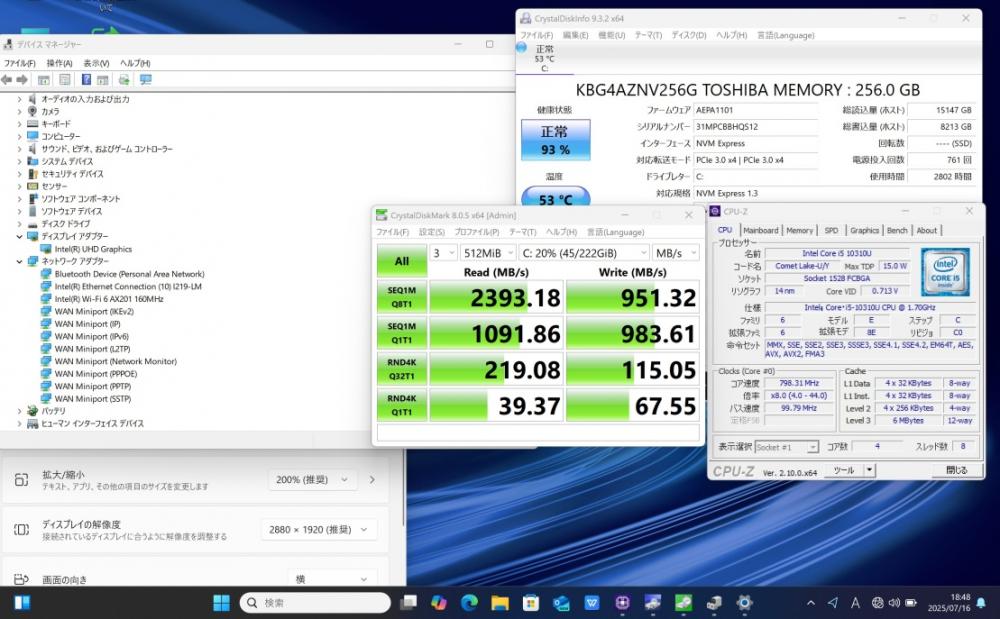
Task: Open Microsoft Store from taskbar
Action: click(x=531, y=602)
